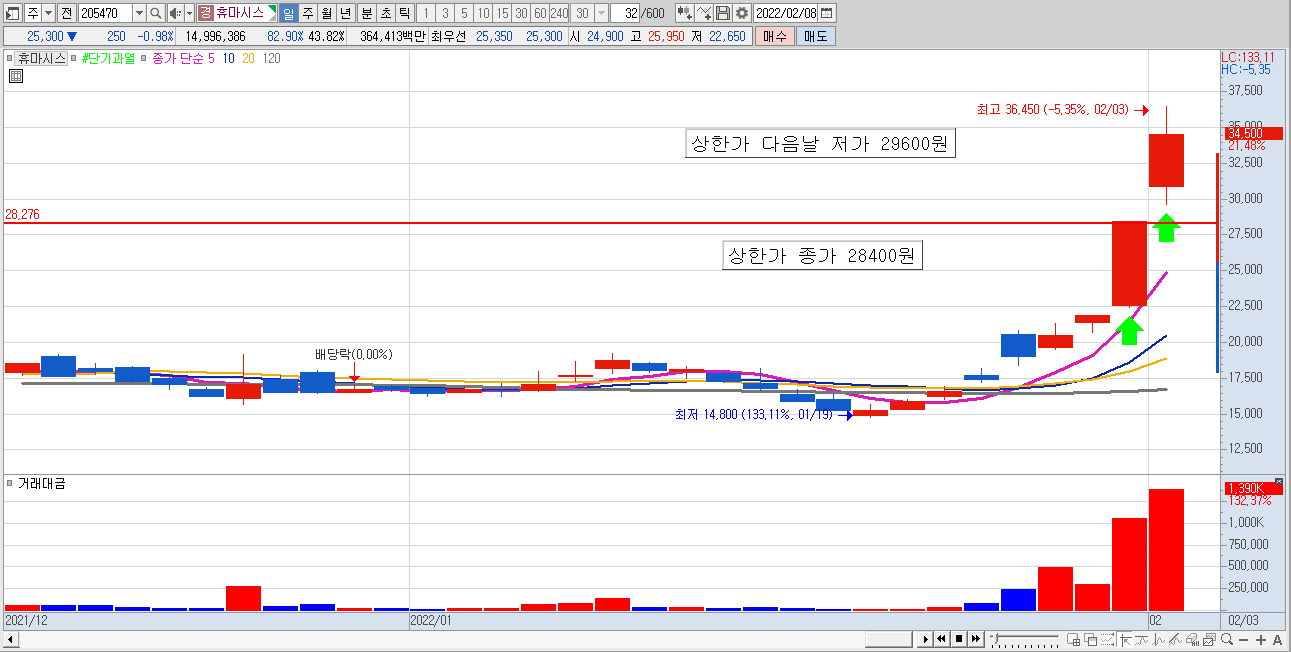Click the zoom magnifier icon at bottom right
This screenshot has width=1291, height=652.
click(x=1227, y=638)
